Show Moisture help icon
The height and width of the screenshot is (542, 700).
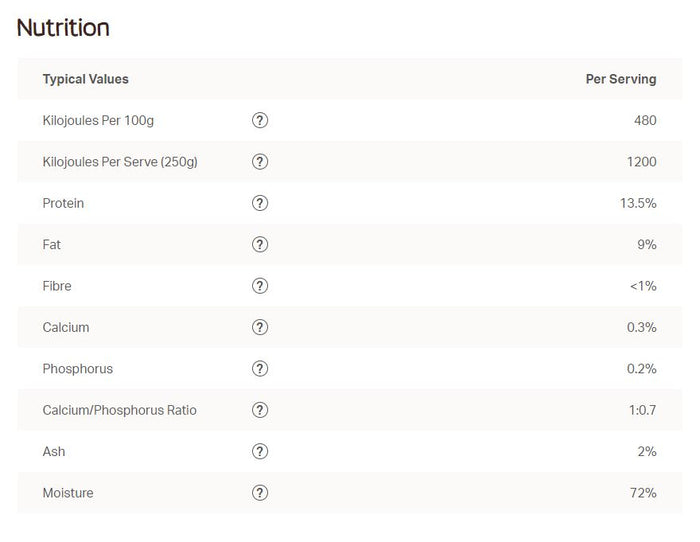click(260, 493)
